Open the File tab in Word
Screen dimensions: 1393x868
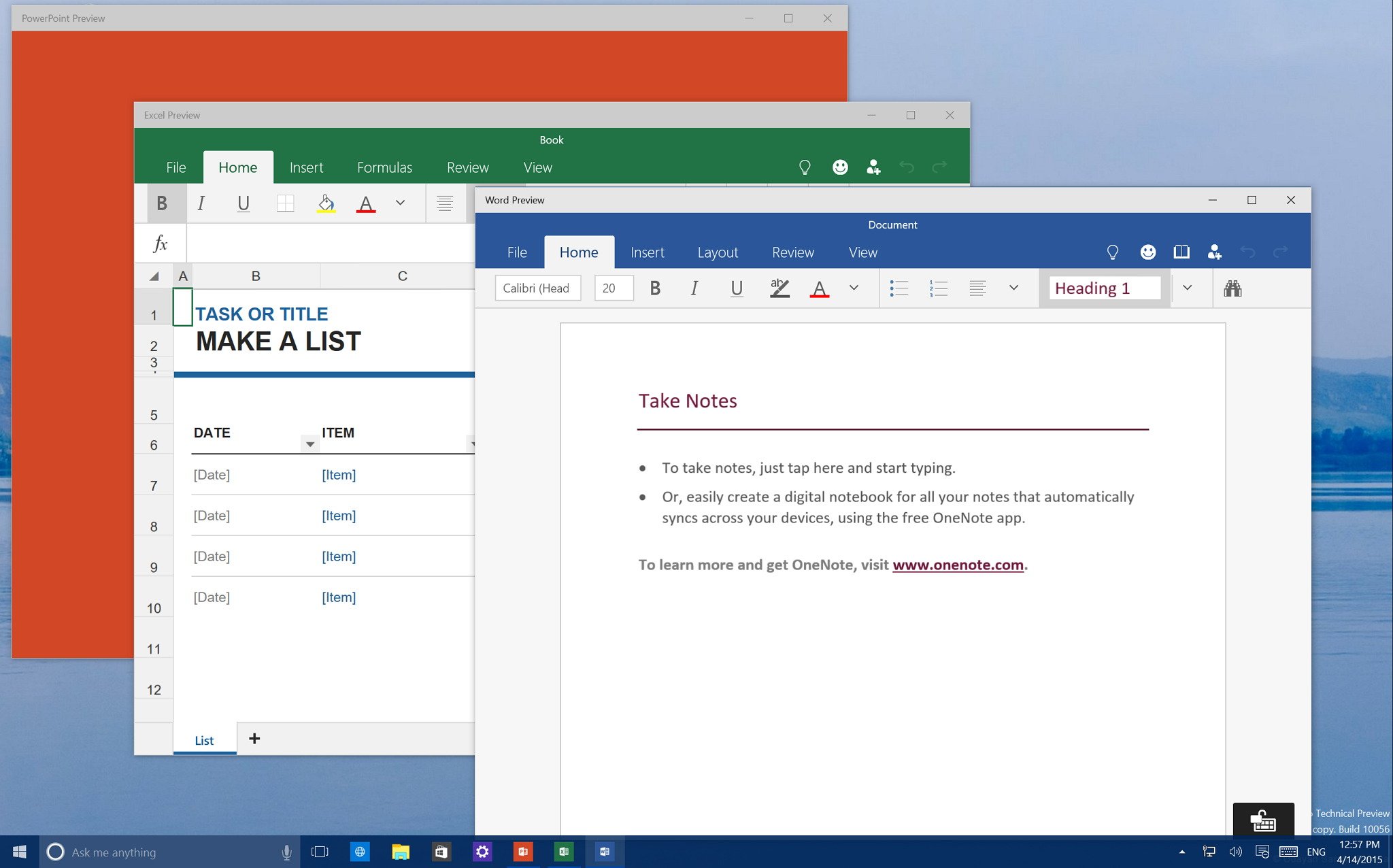(x=517, y=252)
